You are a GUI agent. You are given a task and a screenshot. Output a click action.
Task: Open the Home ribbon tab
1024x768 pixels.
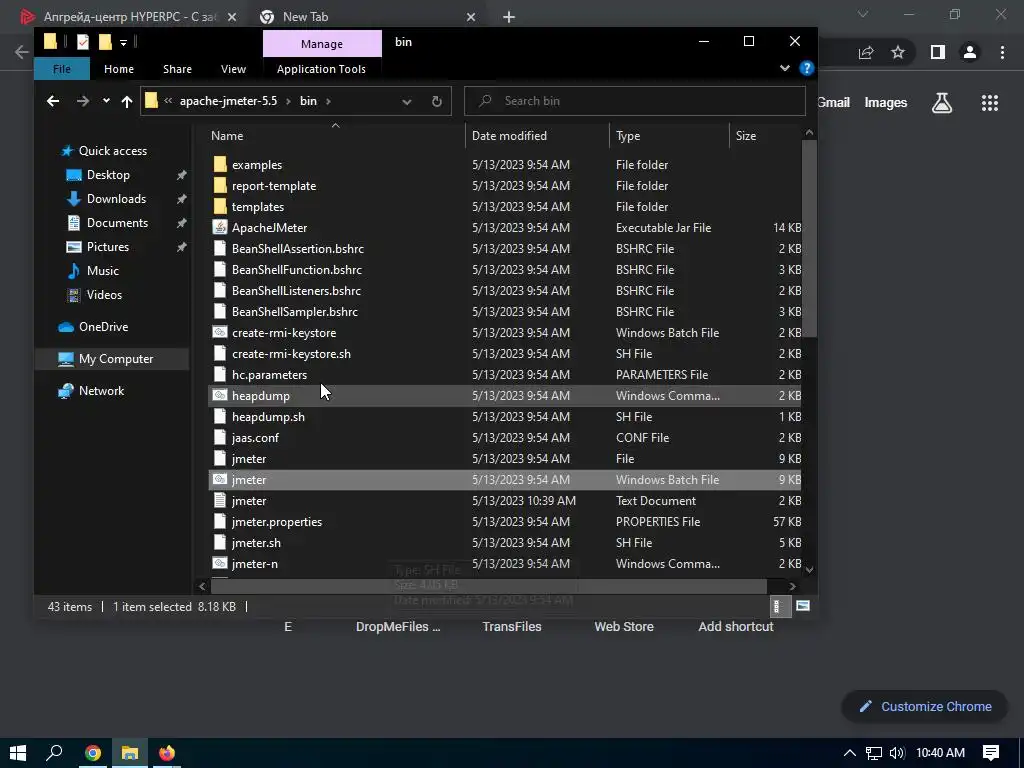[x=118, y=69]
